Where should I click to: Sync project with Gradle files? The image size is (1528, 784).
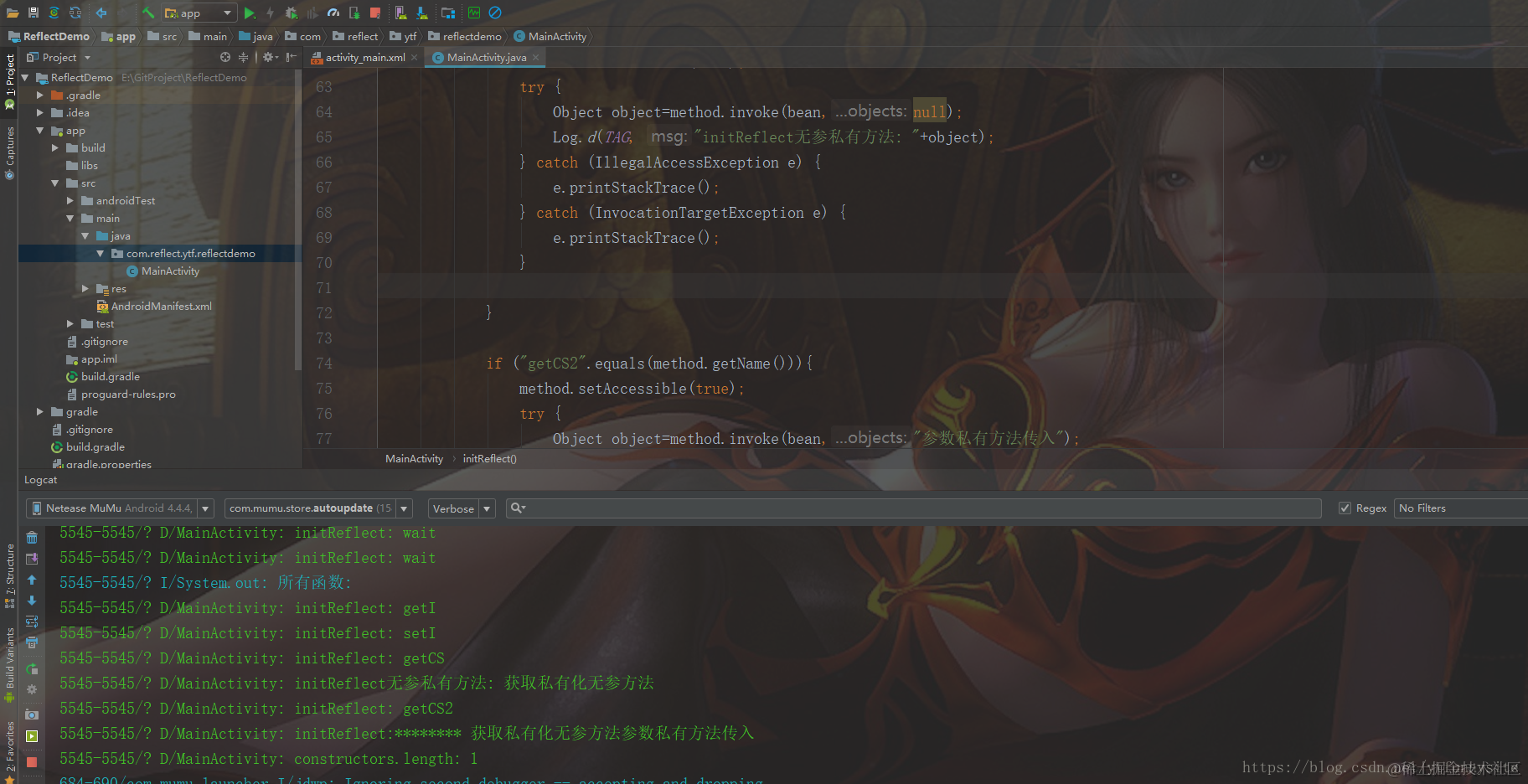(54, 13)
